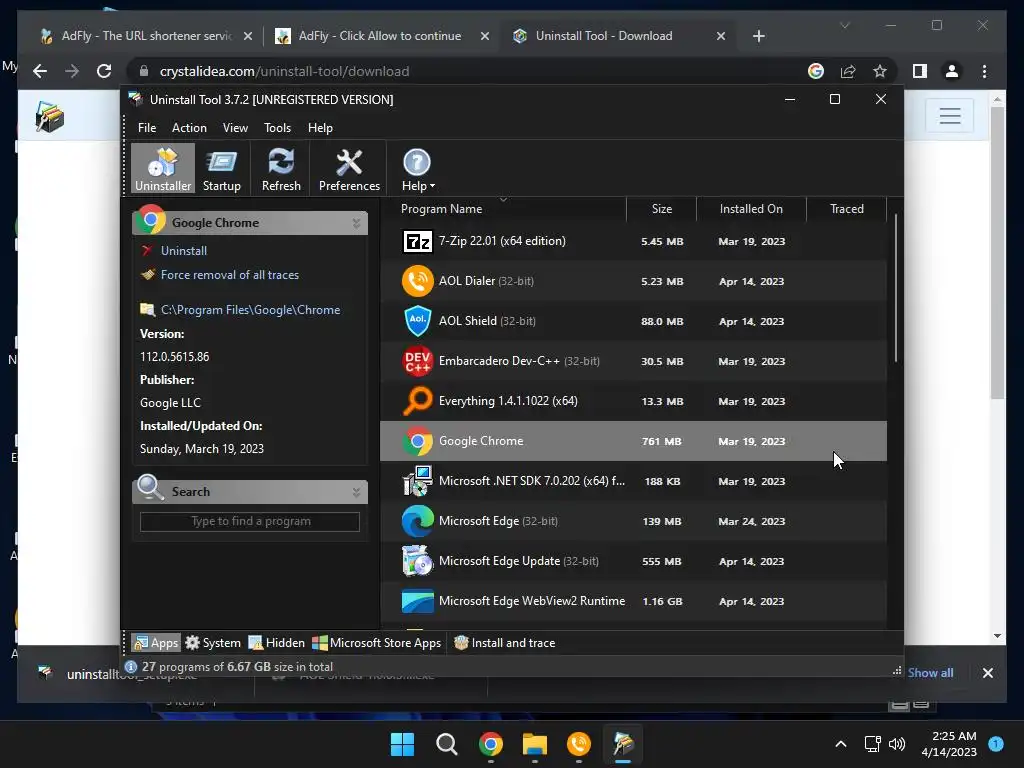Select the AOL Dialer icon in list
The image size is (1024, 768).
[417, 281]
